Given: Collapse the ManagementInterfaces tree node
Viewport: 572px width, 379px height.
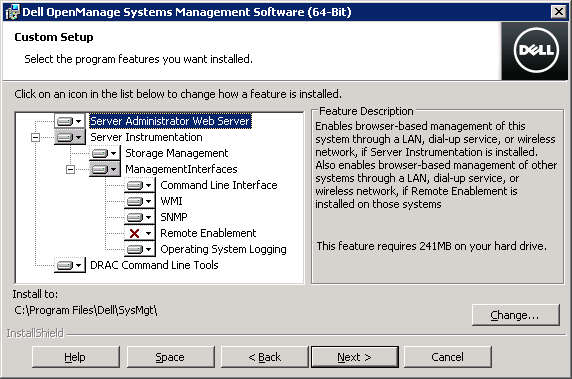Looking at the screenshot, I should 70,170.
